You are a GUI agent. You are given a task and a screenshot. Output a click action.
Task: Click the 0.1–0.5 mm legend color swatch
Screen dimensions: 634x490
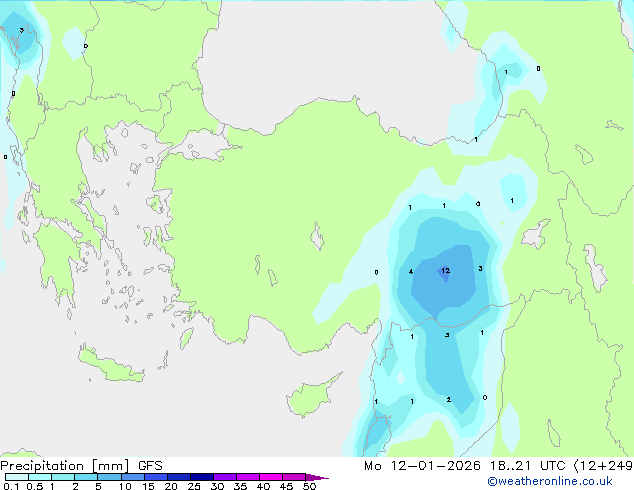click(x=17, y=477)
